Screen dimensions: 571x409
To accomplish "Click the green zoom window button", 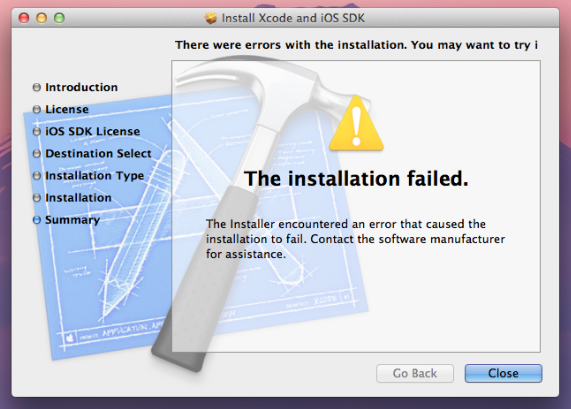I will click(59, 18).
